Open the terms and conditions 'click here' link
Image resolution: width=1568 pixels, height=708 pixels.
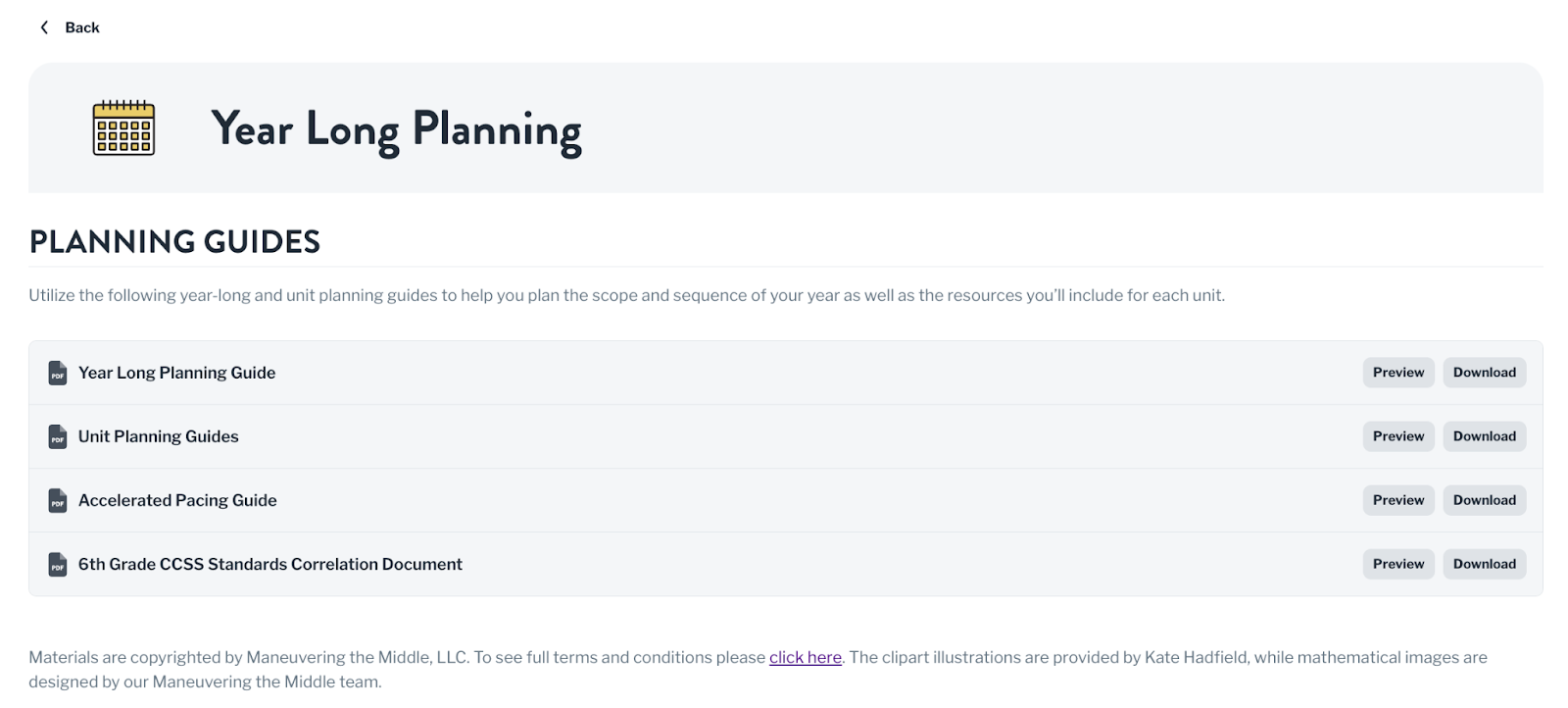[806, 657]
